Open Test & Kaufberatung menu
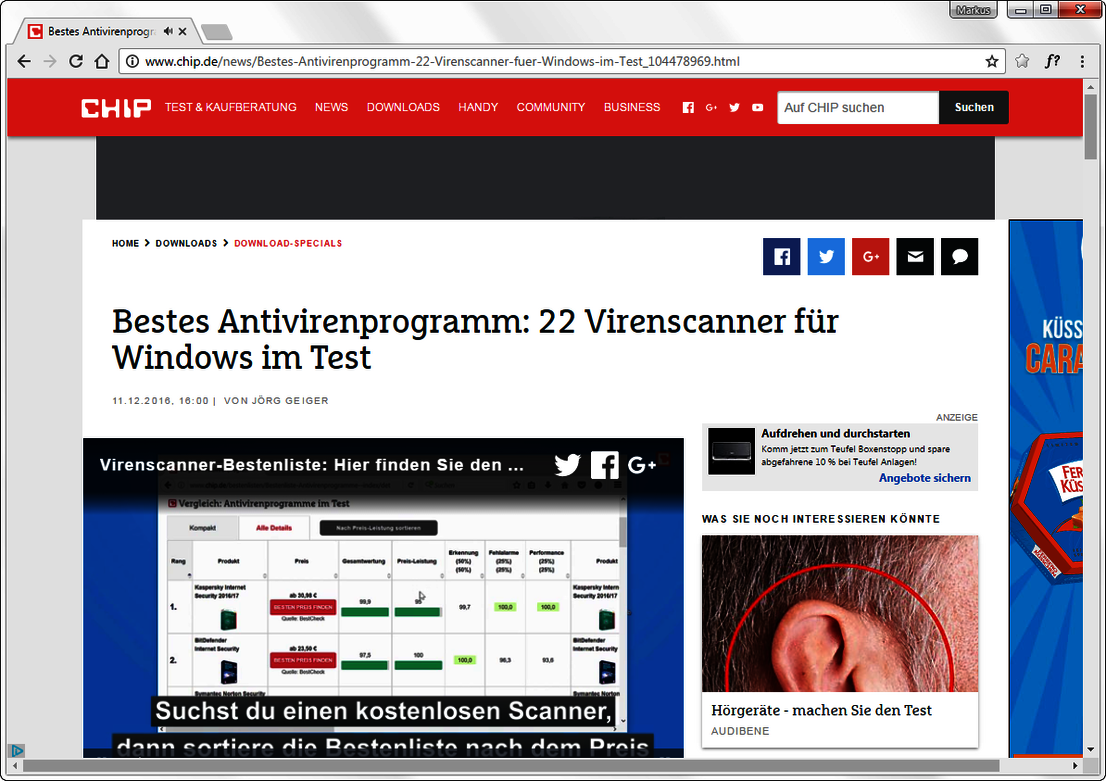 pos(230,107)
